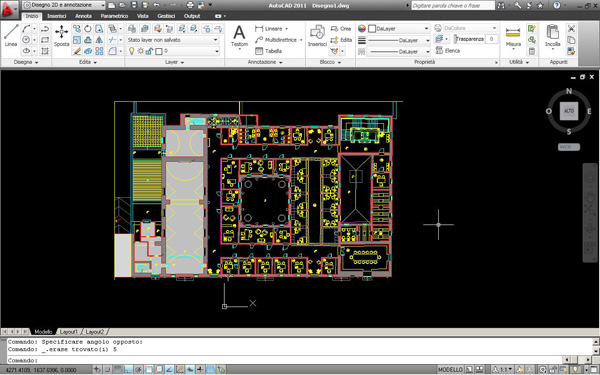Open the Gestisci ribbon tab
Viewport: 600px width, 375px height.
[166, 16]
